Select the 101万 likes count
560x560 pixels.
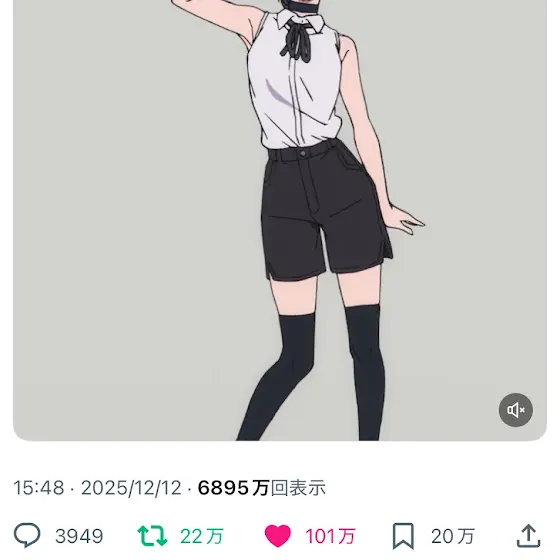[330, 536]
